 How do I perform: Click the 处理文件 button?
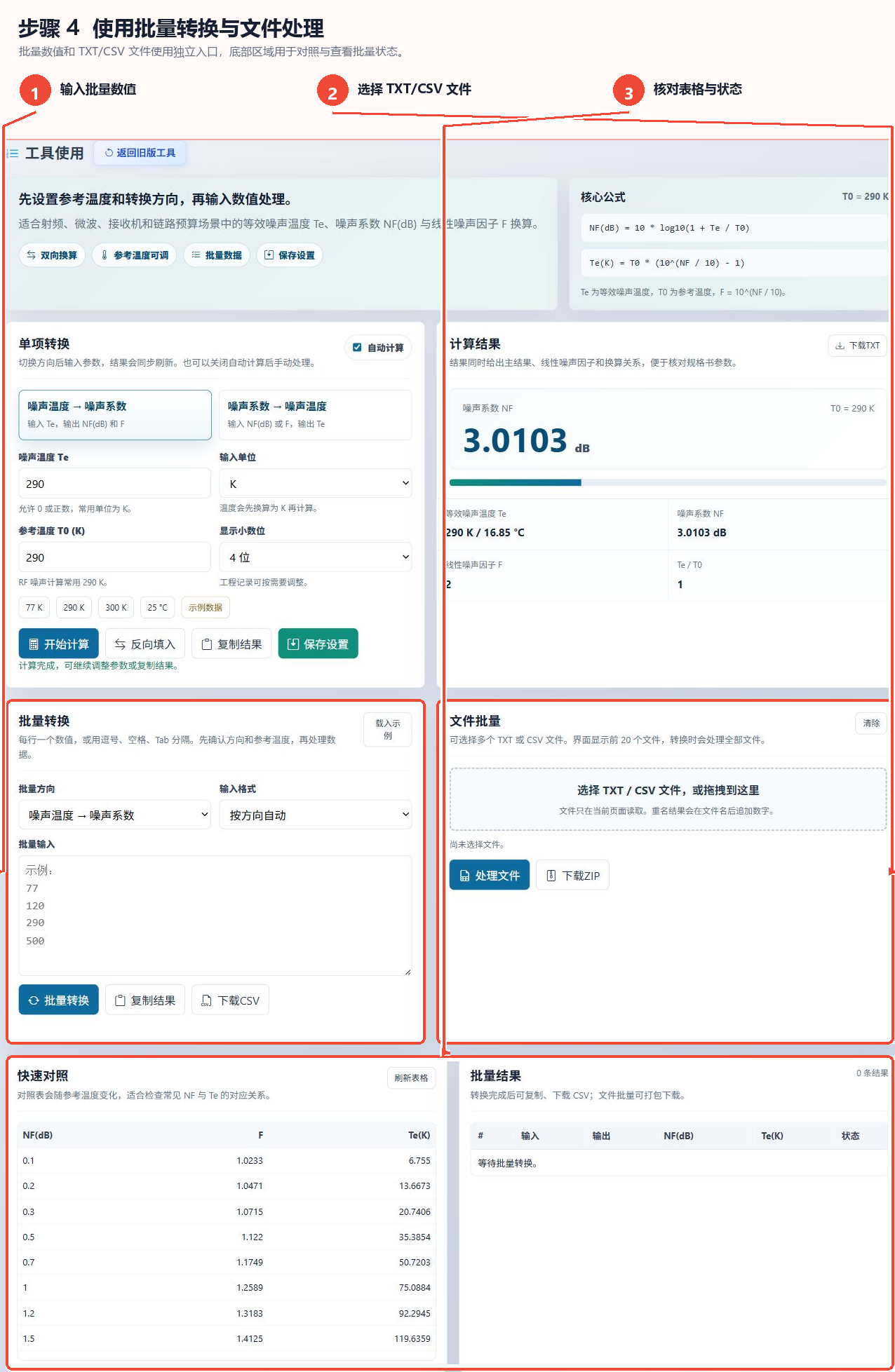tap(490, 875)
